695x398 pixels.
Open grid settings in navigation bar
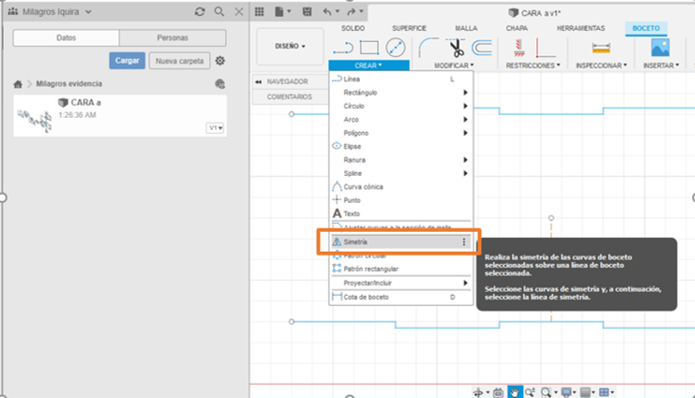(x=587, y=392)
